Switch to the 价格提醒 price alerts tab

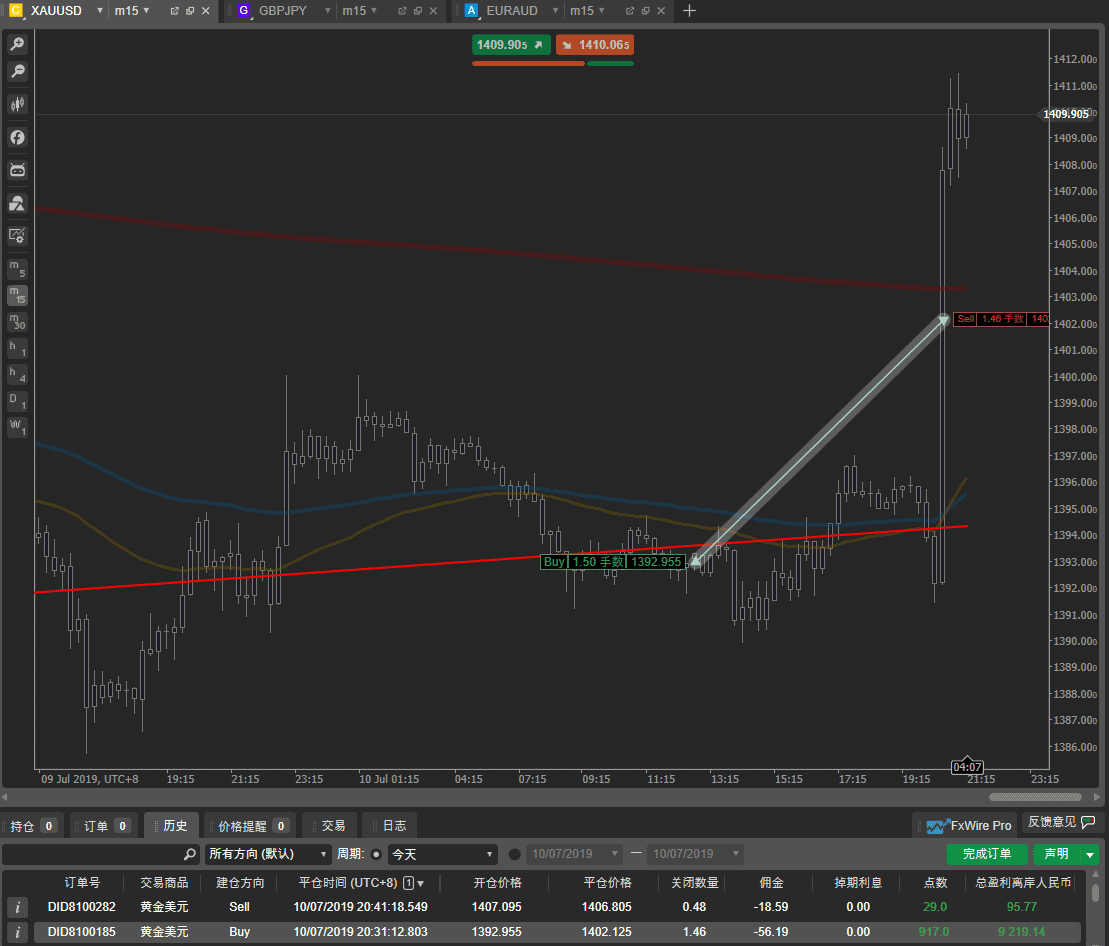(250, 826)
